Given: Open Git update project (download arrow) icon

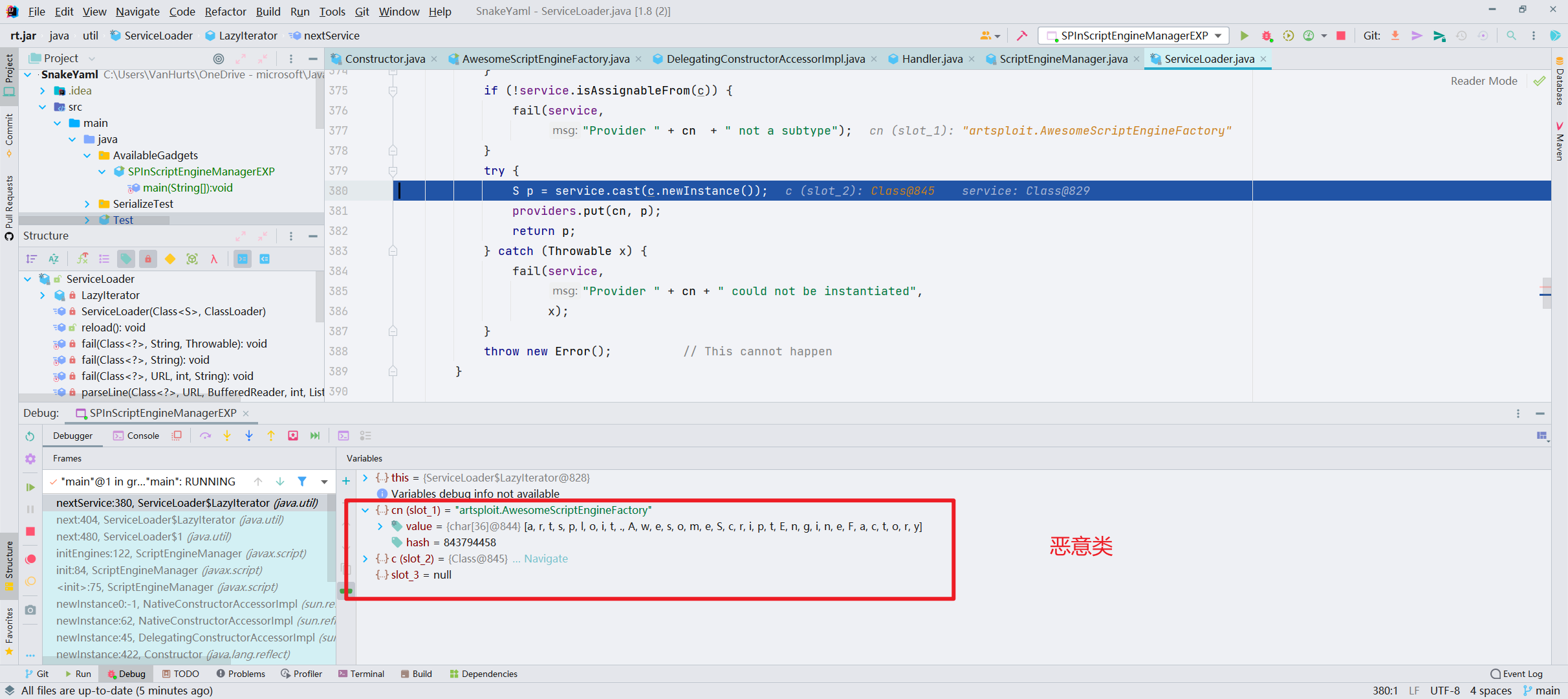Looking at the screenshot, I should (1395, 36).
